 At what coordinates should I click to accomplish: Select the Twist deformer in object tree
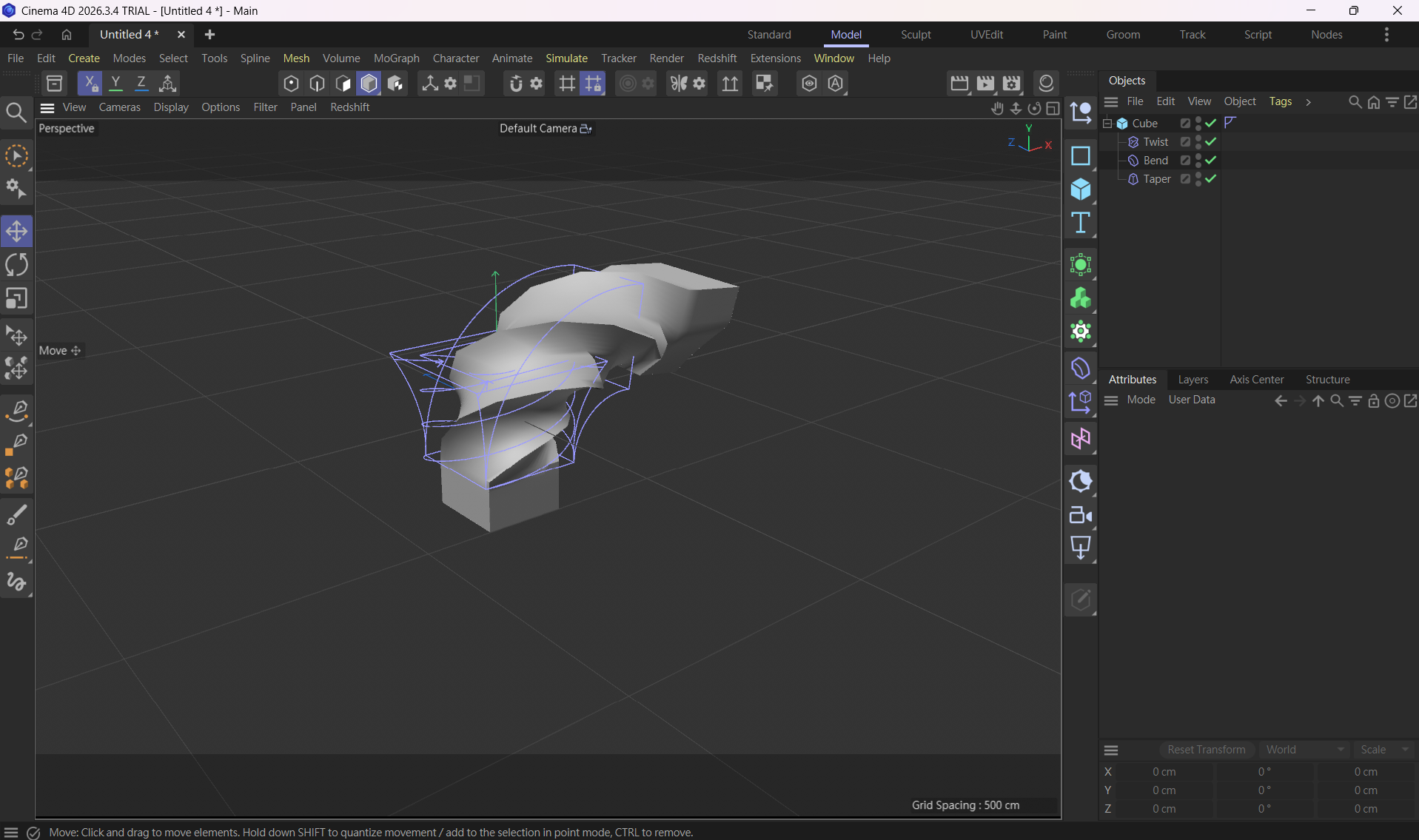pos(1155,141)
